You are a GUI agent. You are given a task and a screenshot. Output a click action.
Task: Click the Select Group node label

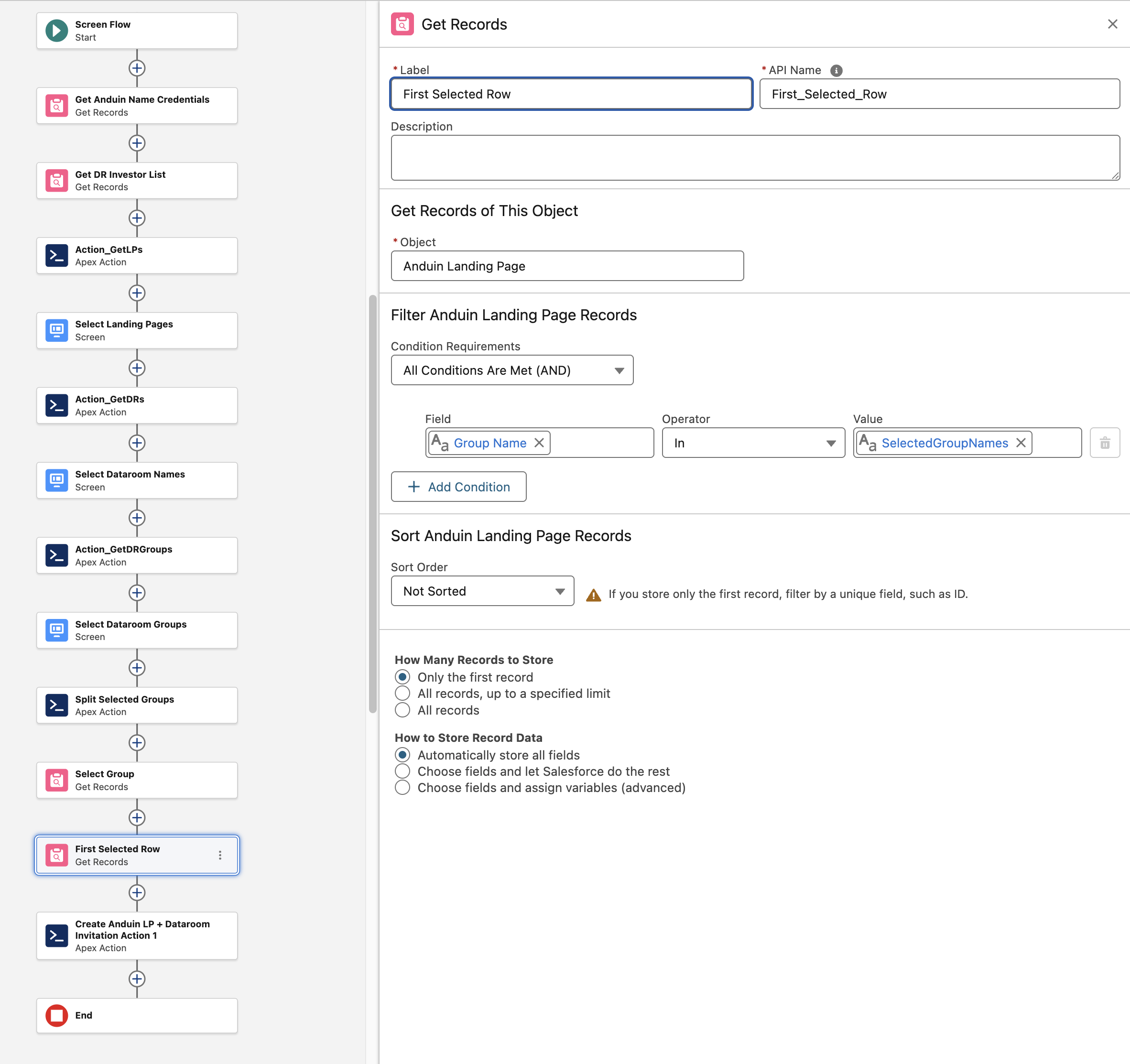pyautogui.click(x=105, y=774)
